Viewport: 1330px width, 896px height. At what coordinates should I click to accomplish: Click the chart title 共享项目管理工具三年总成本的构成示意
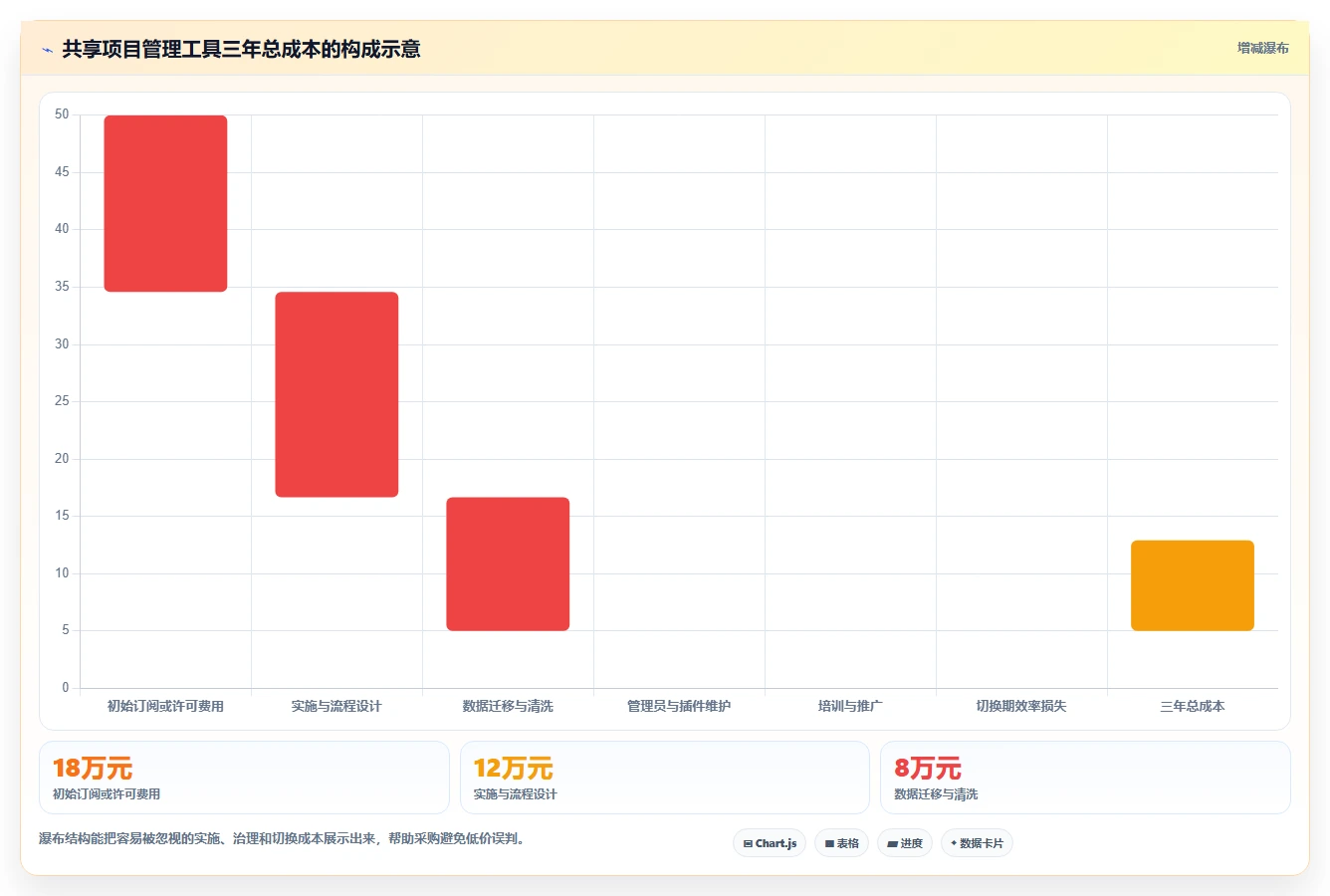pyautogui.click(x=241, y=49)
